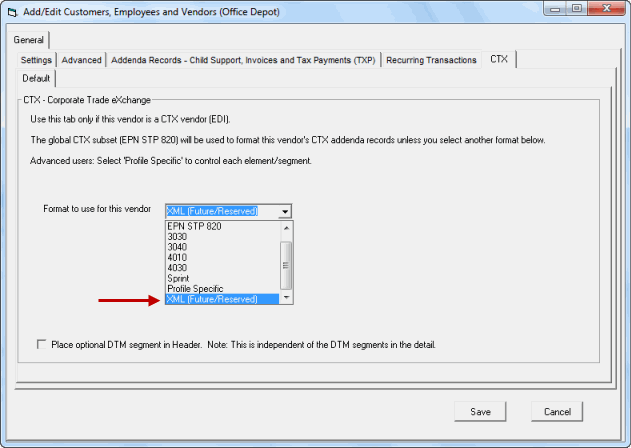This screenshot has width=631, height=448.
Task: Select the Default sub-tab
Action: pyautogui.click(x=36, y=78)
